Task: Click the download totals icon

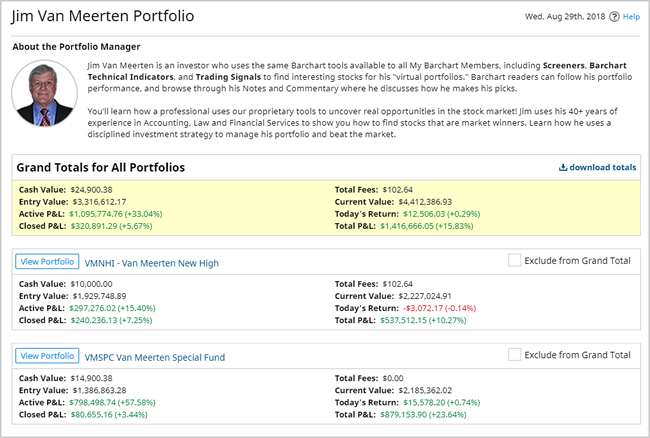Action: (563, 167)
